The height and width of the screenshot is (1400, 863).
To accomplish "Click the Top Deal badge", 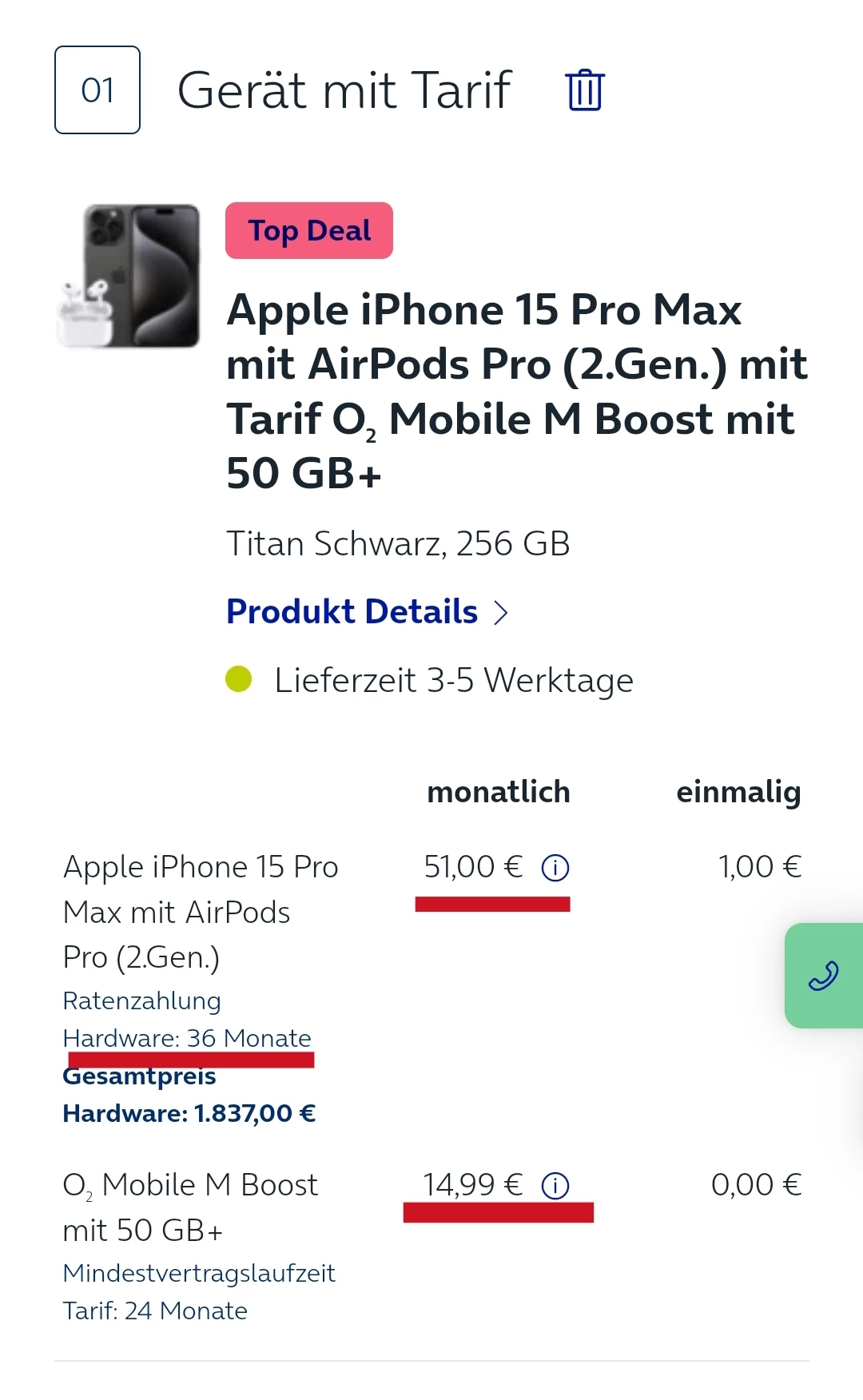I will (x=309, y=230).
